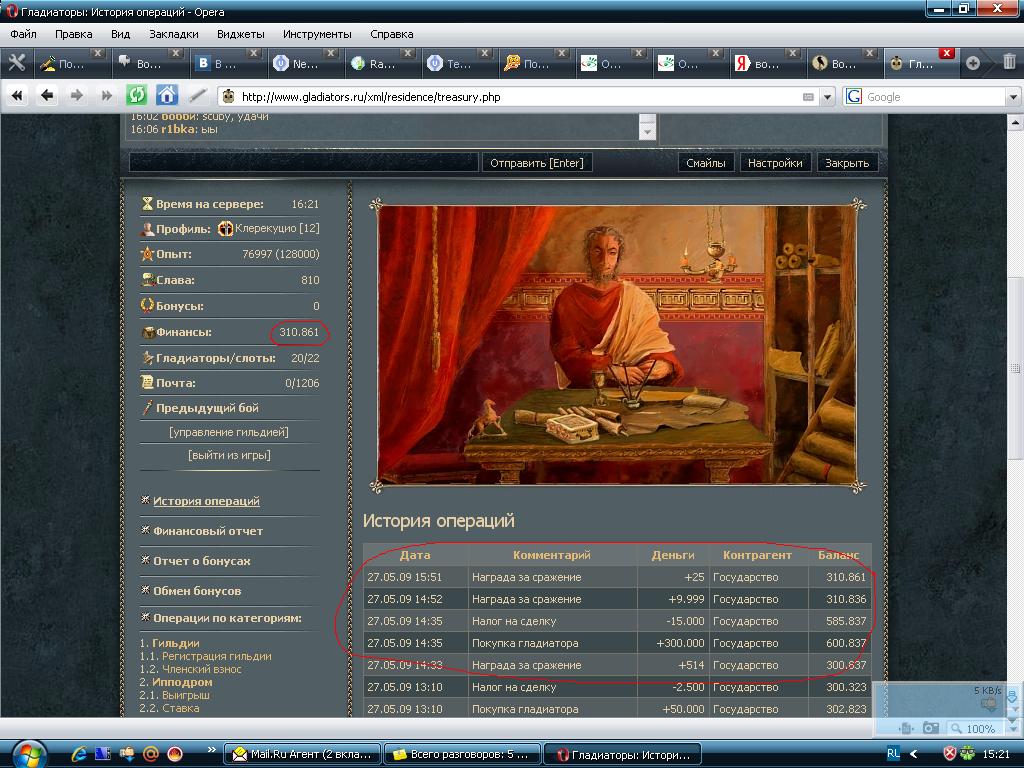Open the Смайлы chat button
The image size is (1024, 768).
coord(705,163)
